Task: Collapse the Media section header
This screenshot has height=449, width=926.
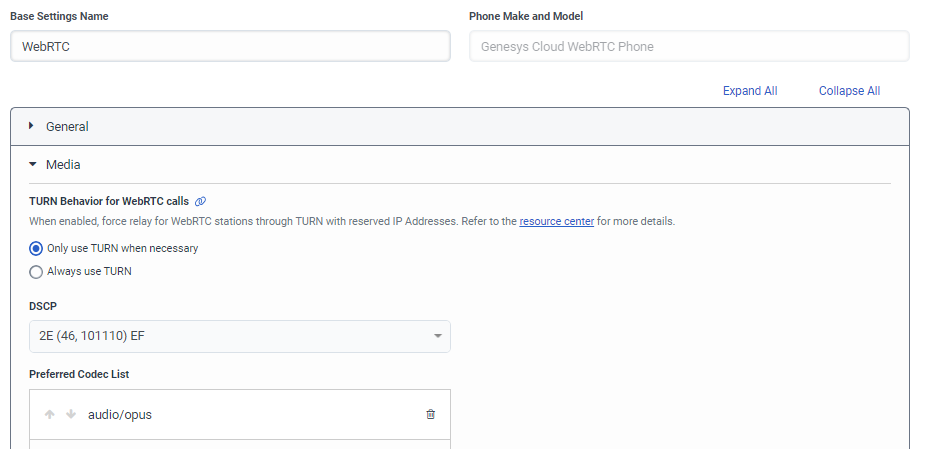Action: (x=63, y=164)
